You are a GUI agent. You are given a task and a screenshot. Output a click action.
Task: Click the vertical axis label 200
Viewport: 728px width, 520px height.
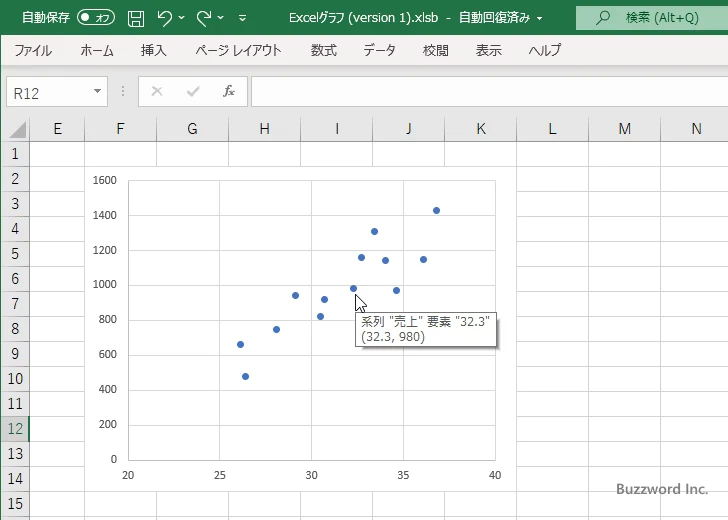[107, 424]
